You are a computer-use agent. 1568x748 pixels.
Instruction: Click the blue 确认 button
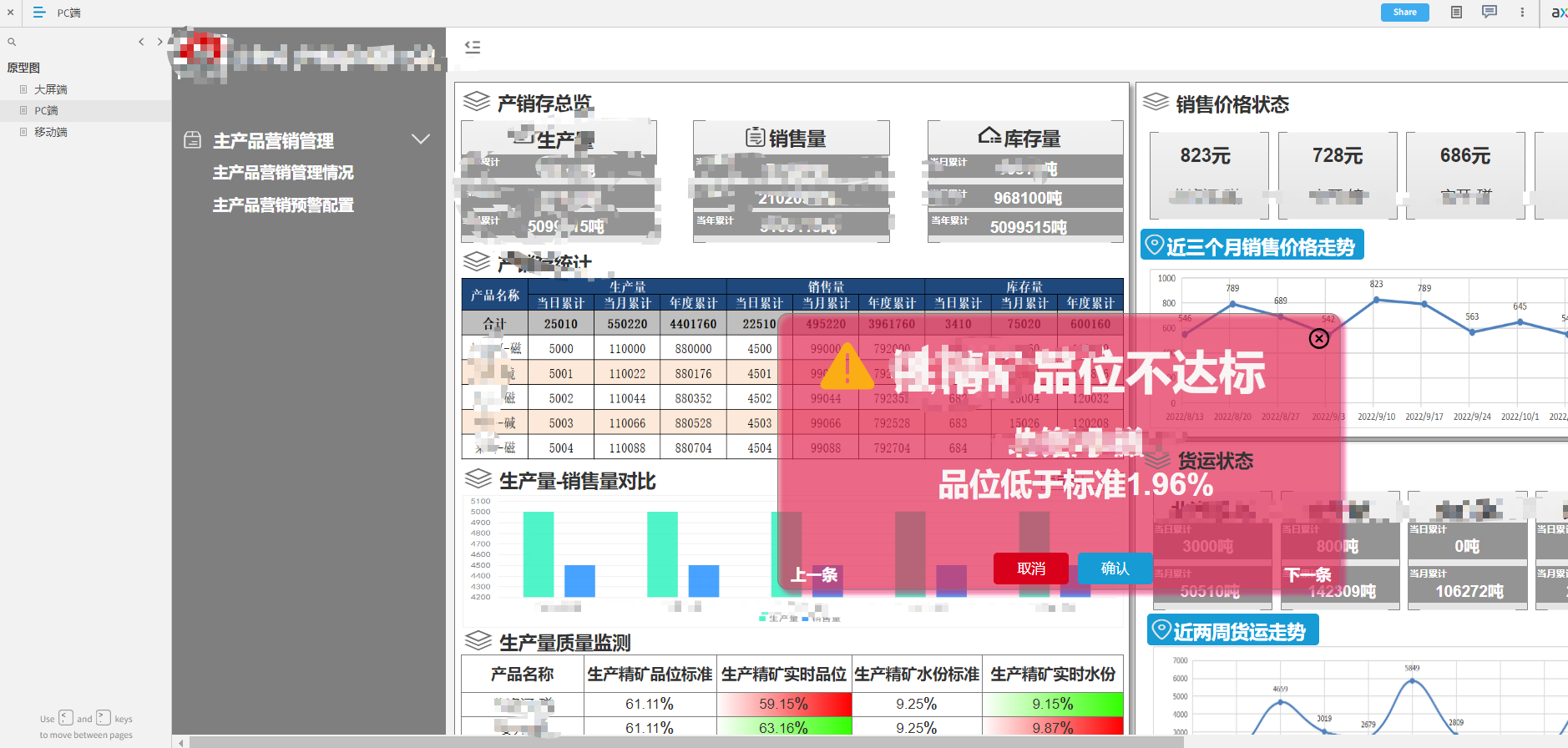pos(1115,569)
